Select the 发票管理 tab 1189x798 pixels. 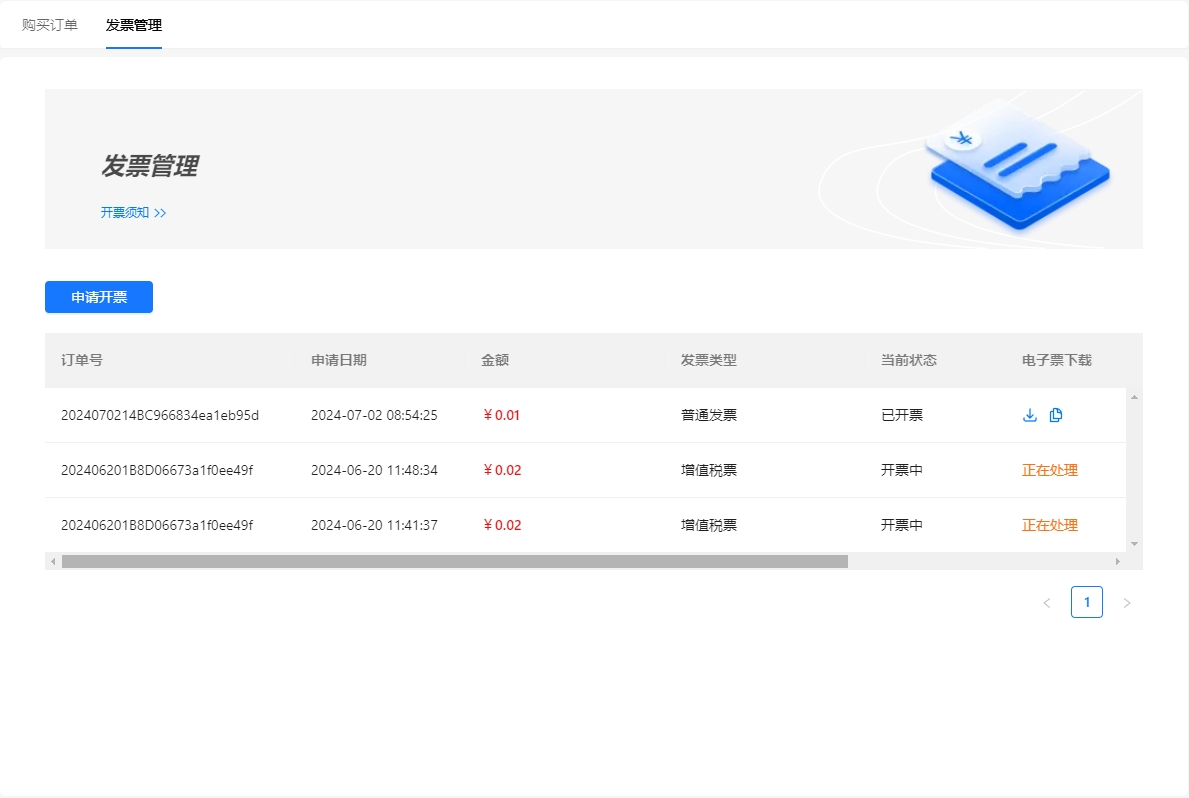[x=133, y=24]
